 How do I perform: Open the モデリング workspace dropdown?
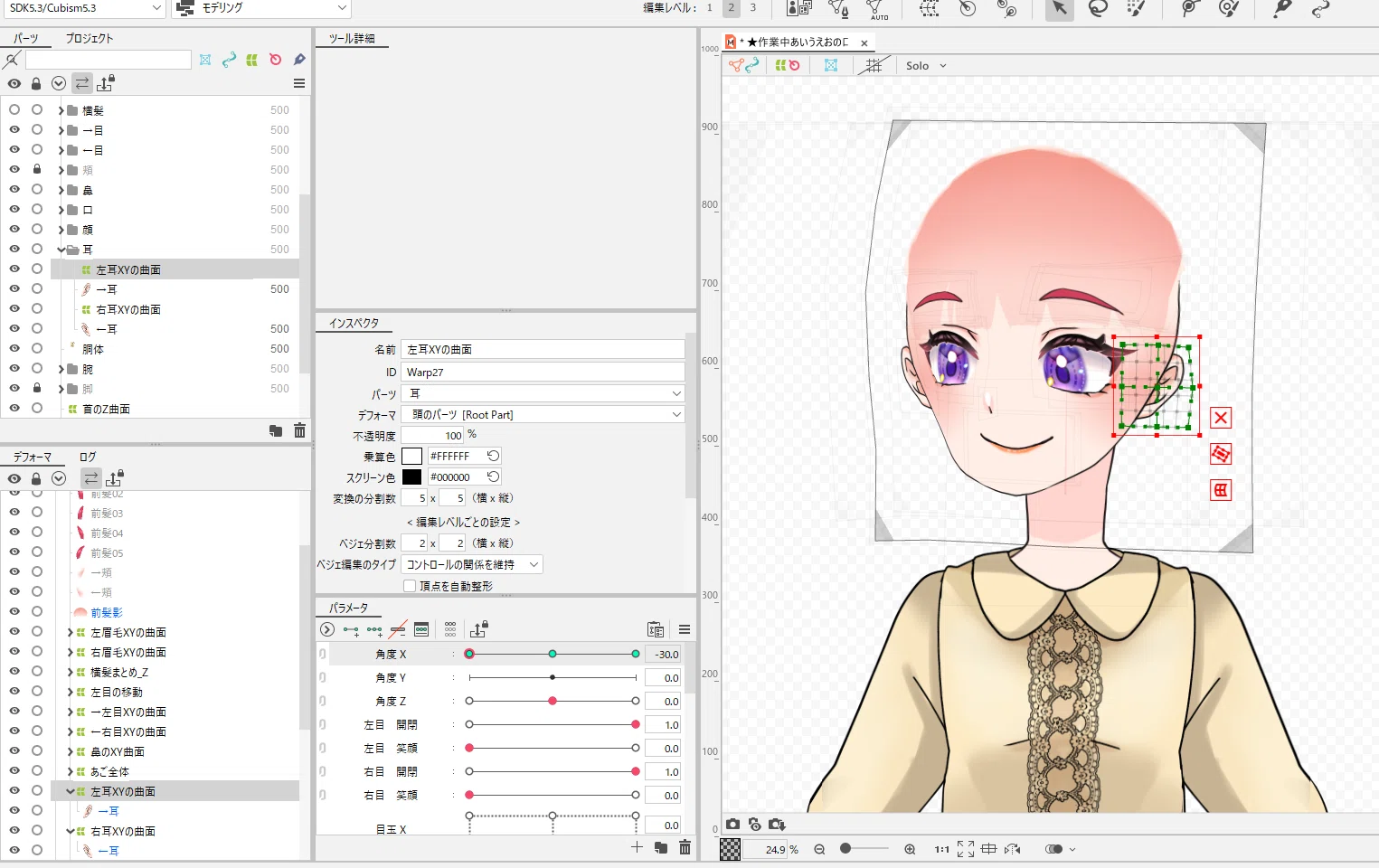click(x=261, y=8)
